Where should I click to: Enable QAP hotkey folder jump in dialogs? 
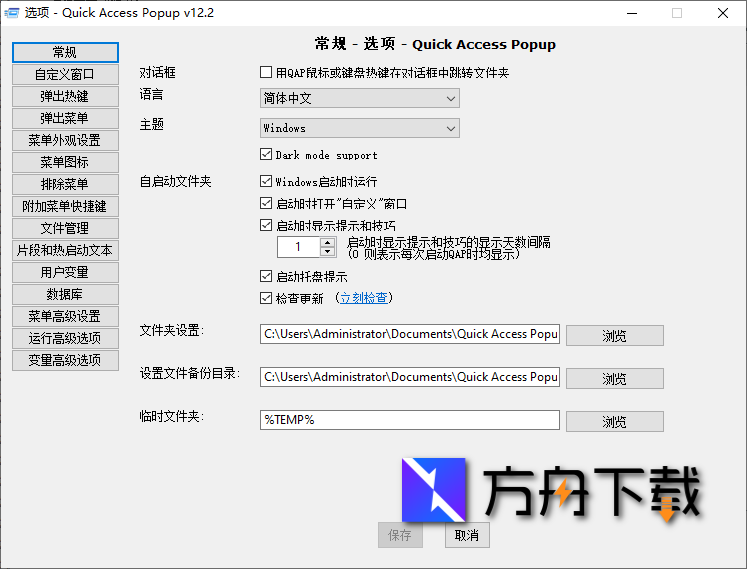266,72
